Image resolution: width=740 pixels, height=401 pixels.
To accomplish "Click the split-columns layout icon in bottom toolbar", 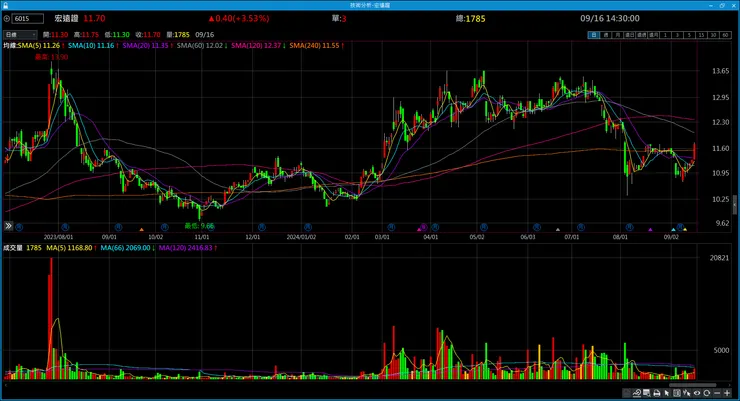I will click(677, 393).
